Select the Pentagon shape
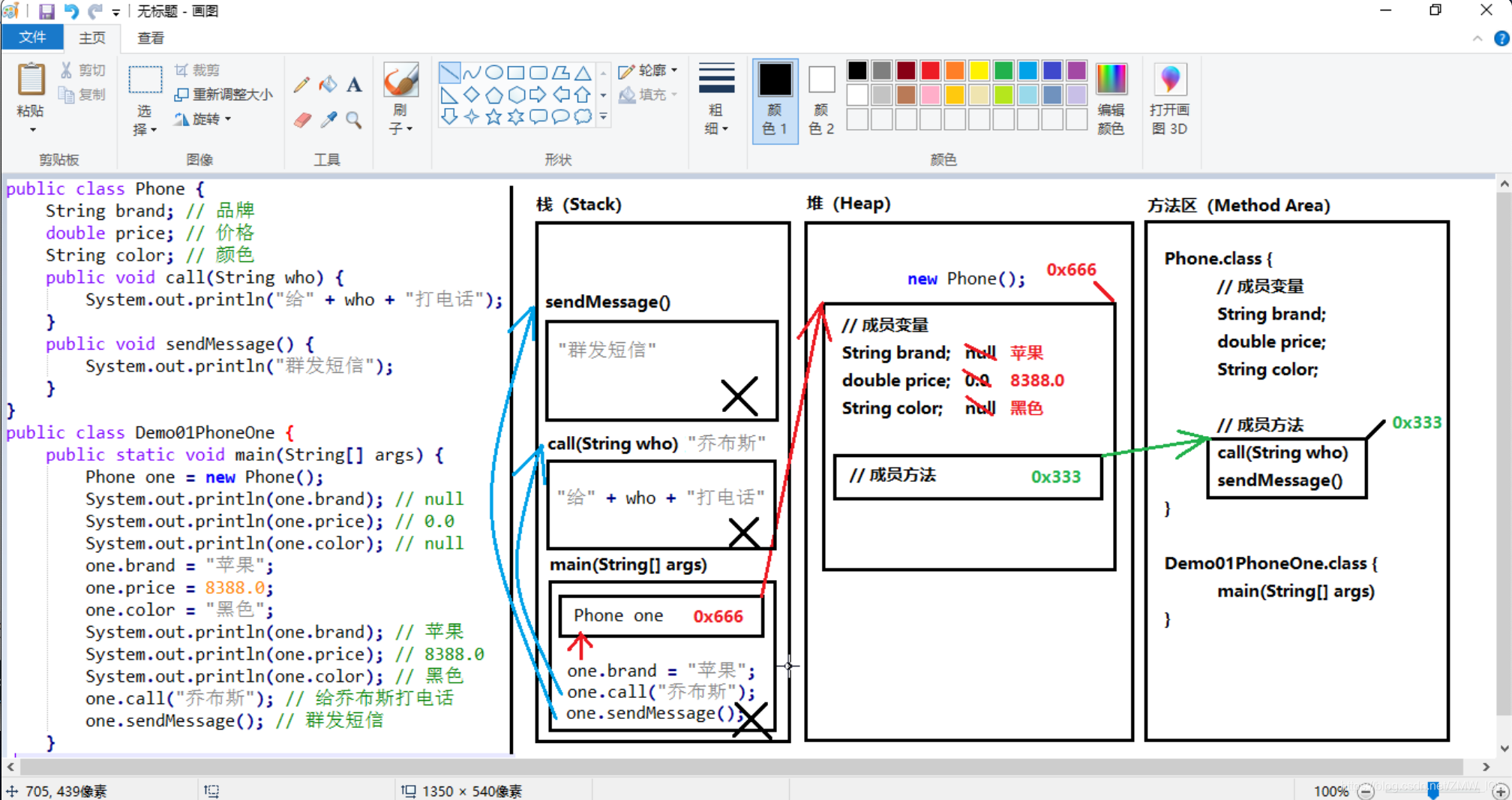 click(494, 95)
